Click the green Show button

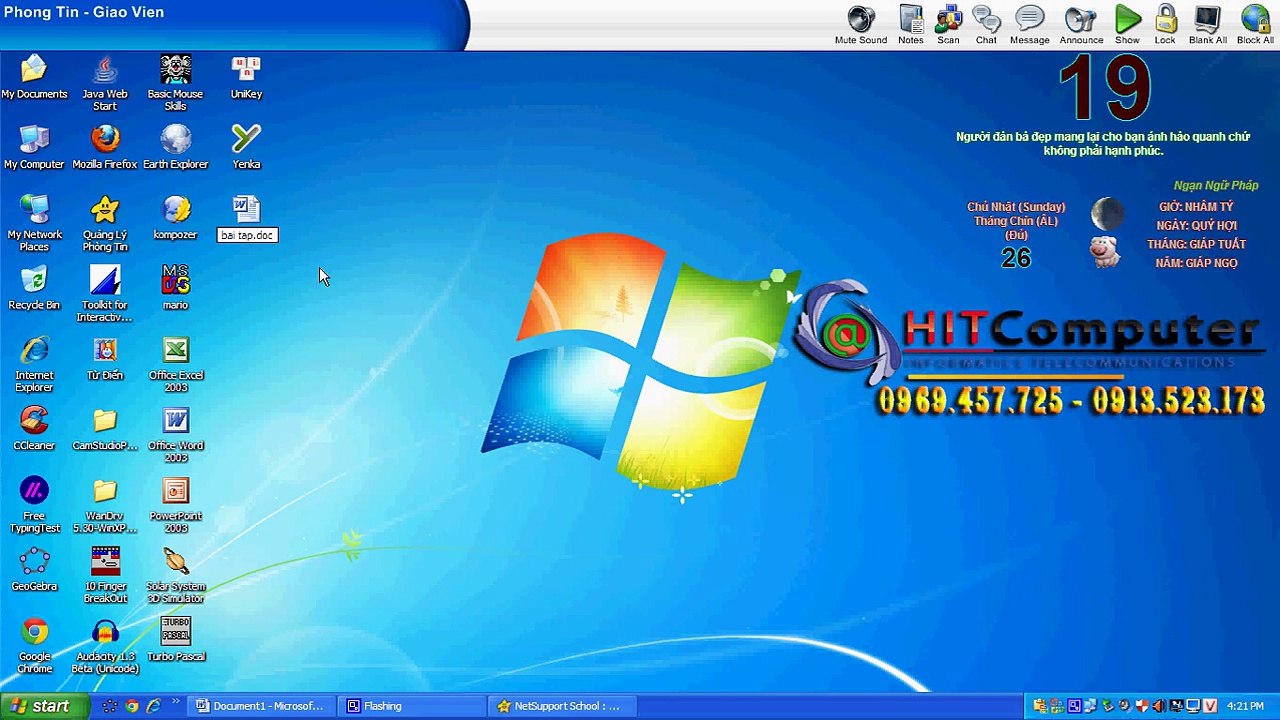1127,25
